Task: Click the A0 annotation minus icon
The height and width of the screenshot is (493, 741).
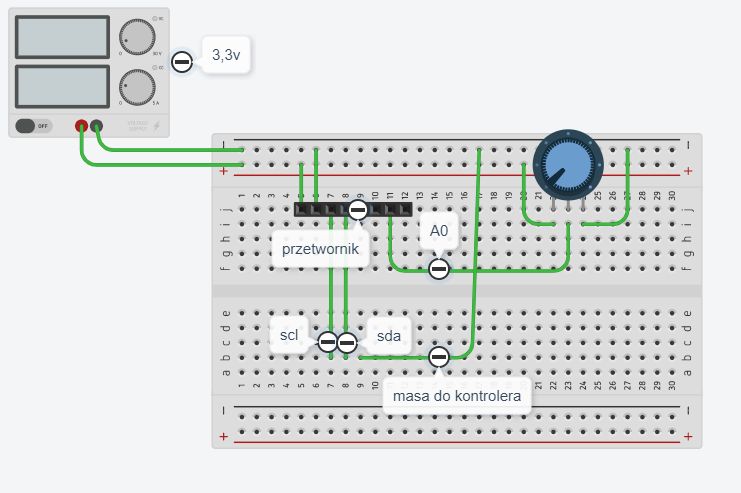Action: click(x=439, y=269)
